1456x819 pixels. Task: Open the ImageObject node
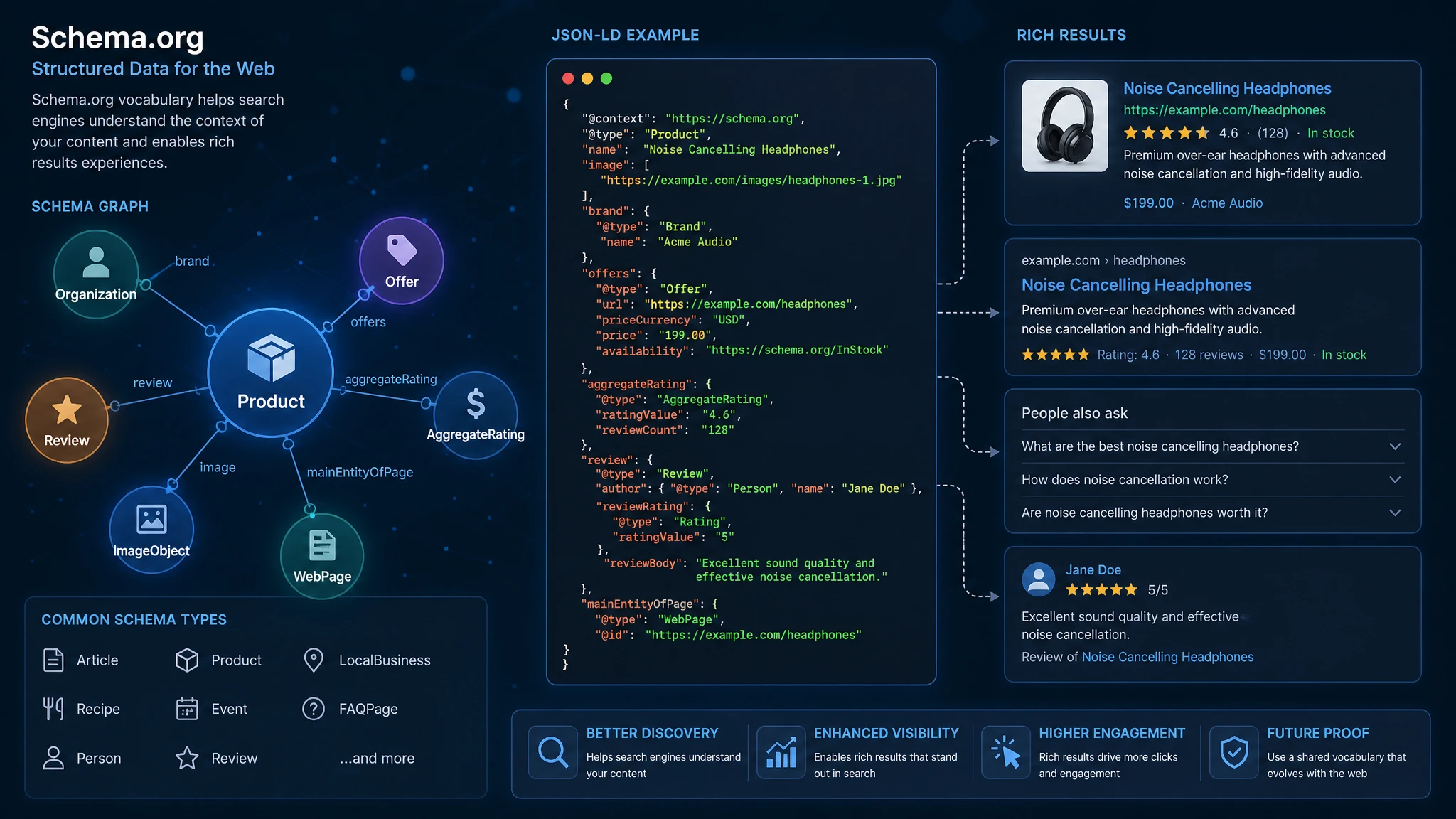151,530
